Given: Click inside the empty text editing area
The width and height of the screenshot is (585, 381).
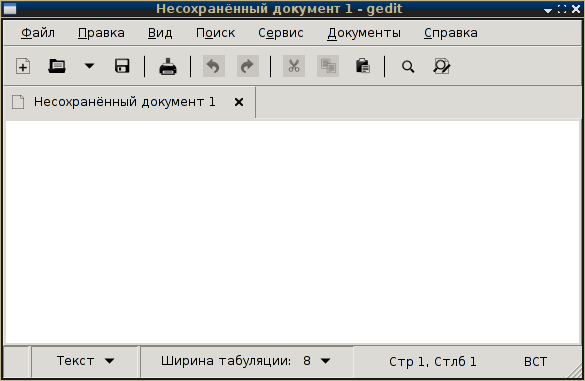Looking at the screenshot, I should click(292, 231).
